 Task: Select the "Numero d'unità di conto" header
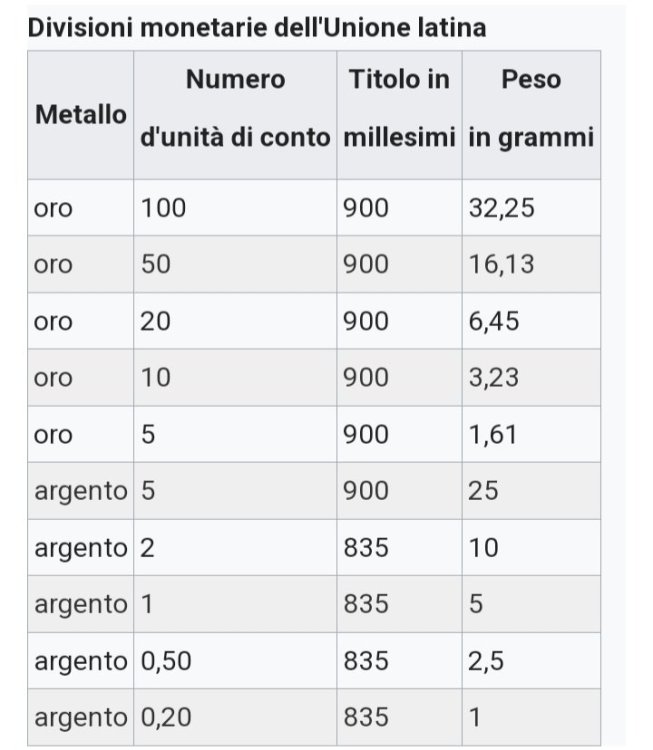235,108
